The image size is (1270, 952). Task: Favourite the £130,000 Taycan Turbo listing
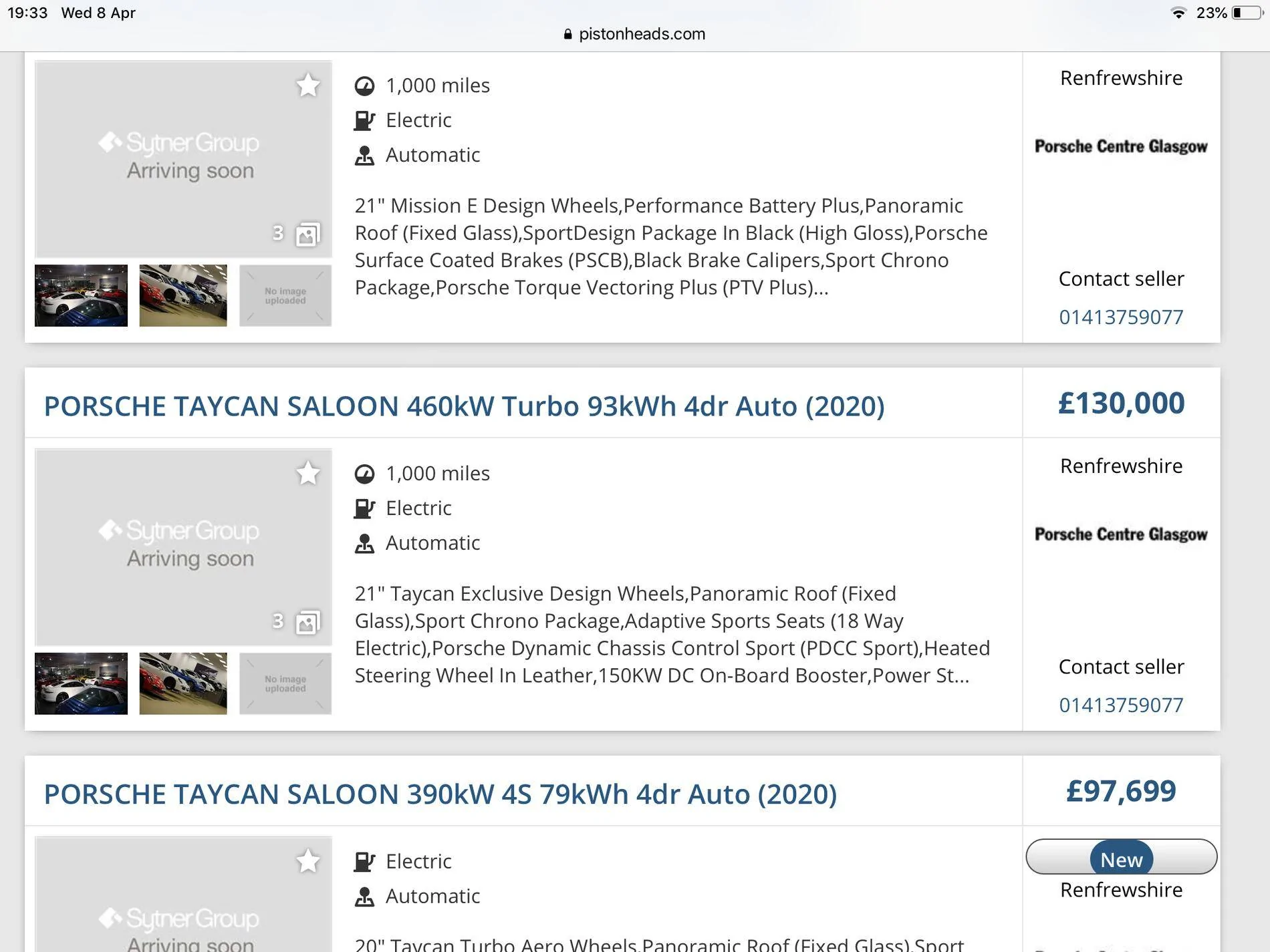[x=308, y=473]
